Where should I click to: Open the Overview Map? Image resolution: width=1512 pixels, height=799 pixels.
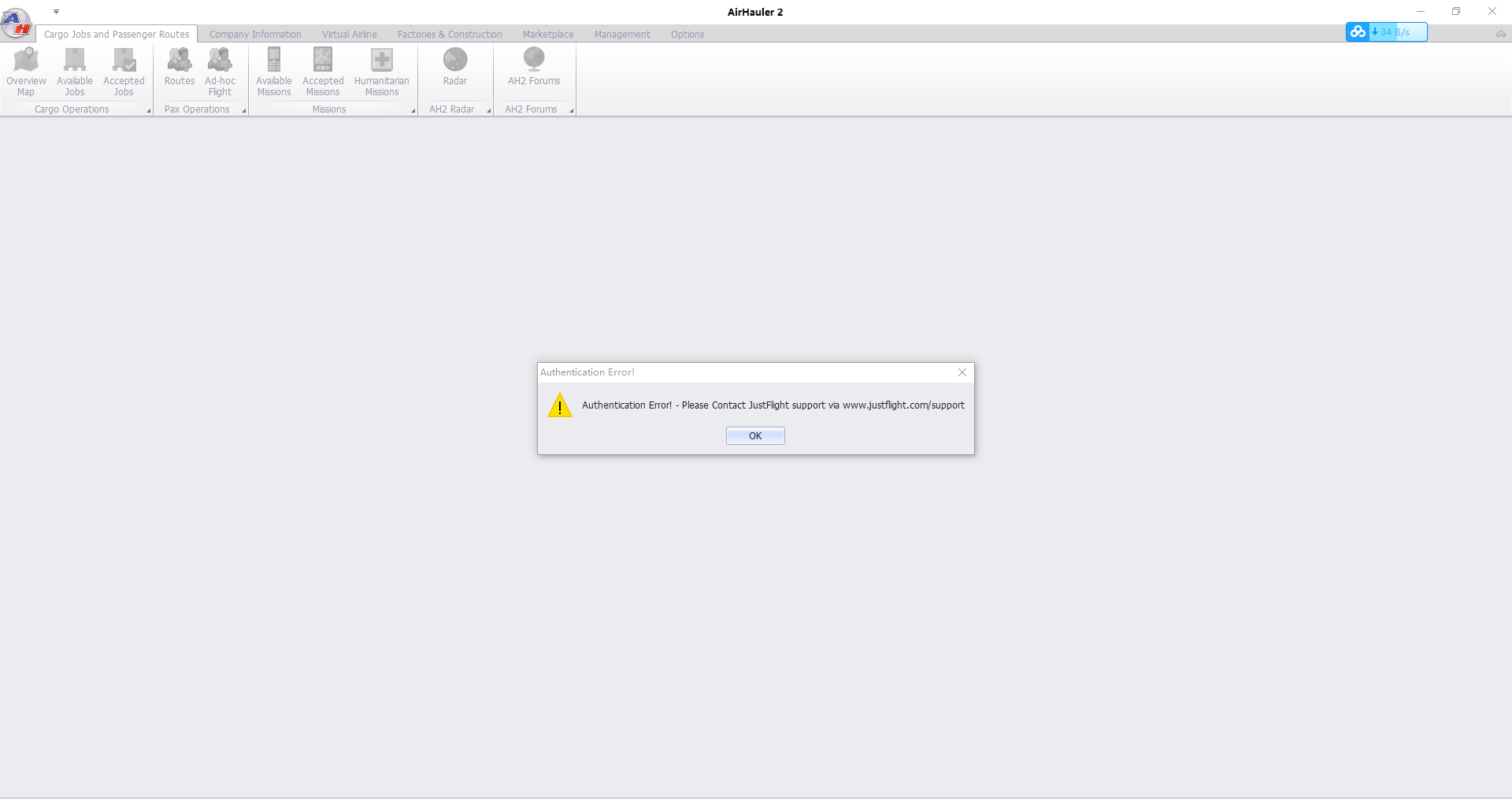point(26,71)
